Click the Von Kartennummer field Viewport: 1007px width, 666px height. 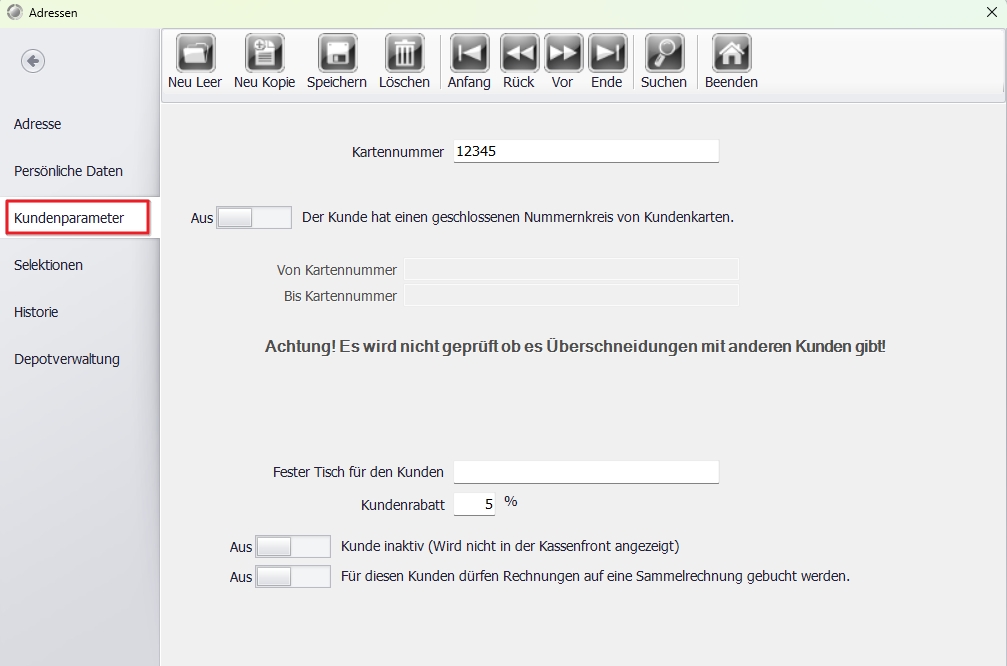click(x=572, y=269)
